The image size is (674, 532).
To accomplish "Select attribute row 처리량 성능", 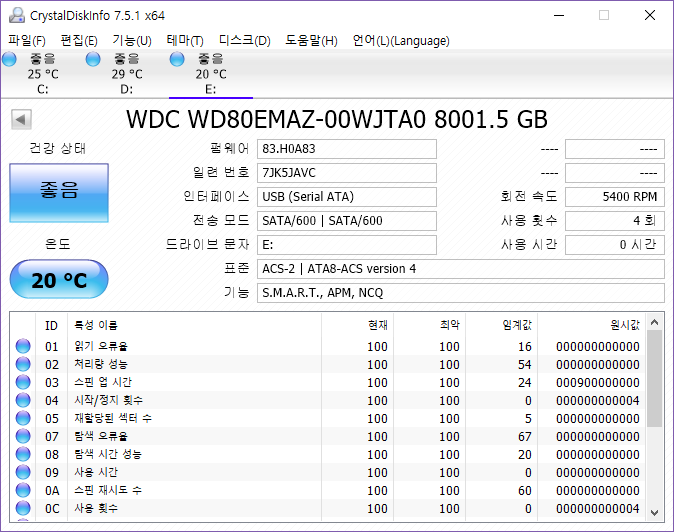I will point(328,364).
